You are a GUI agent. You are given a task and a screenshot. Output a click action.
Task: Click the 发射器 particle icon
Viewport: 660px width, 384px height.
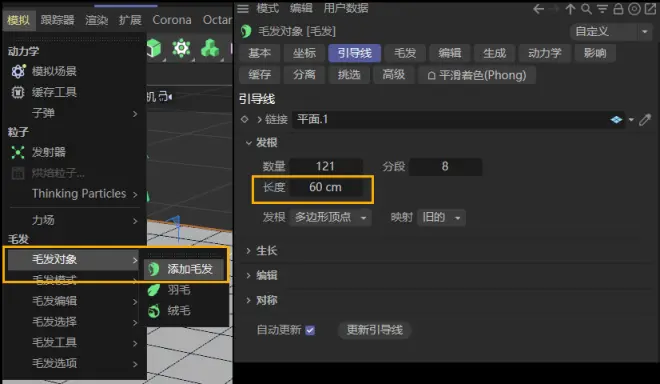click(18, 152)
